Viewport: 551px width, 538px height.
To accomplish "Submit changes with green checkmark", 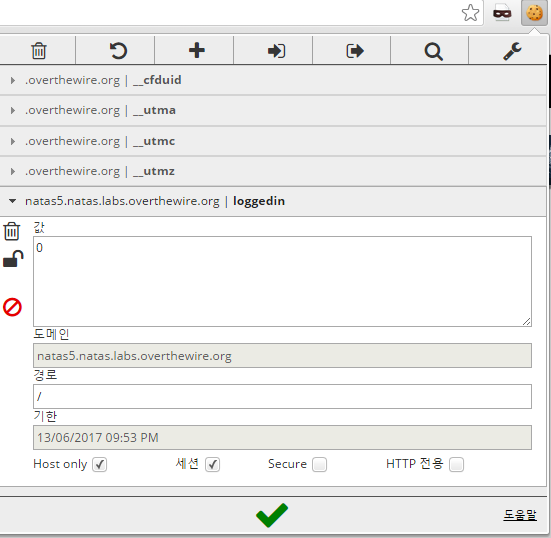I will (x=272, y=515).
